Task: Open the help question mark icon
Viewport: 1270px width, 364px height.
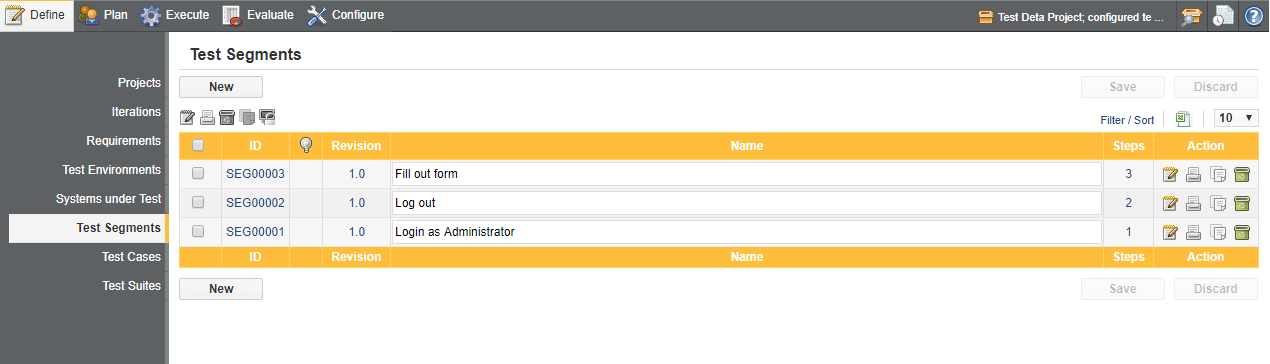Action: pos(1253,16)
